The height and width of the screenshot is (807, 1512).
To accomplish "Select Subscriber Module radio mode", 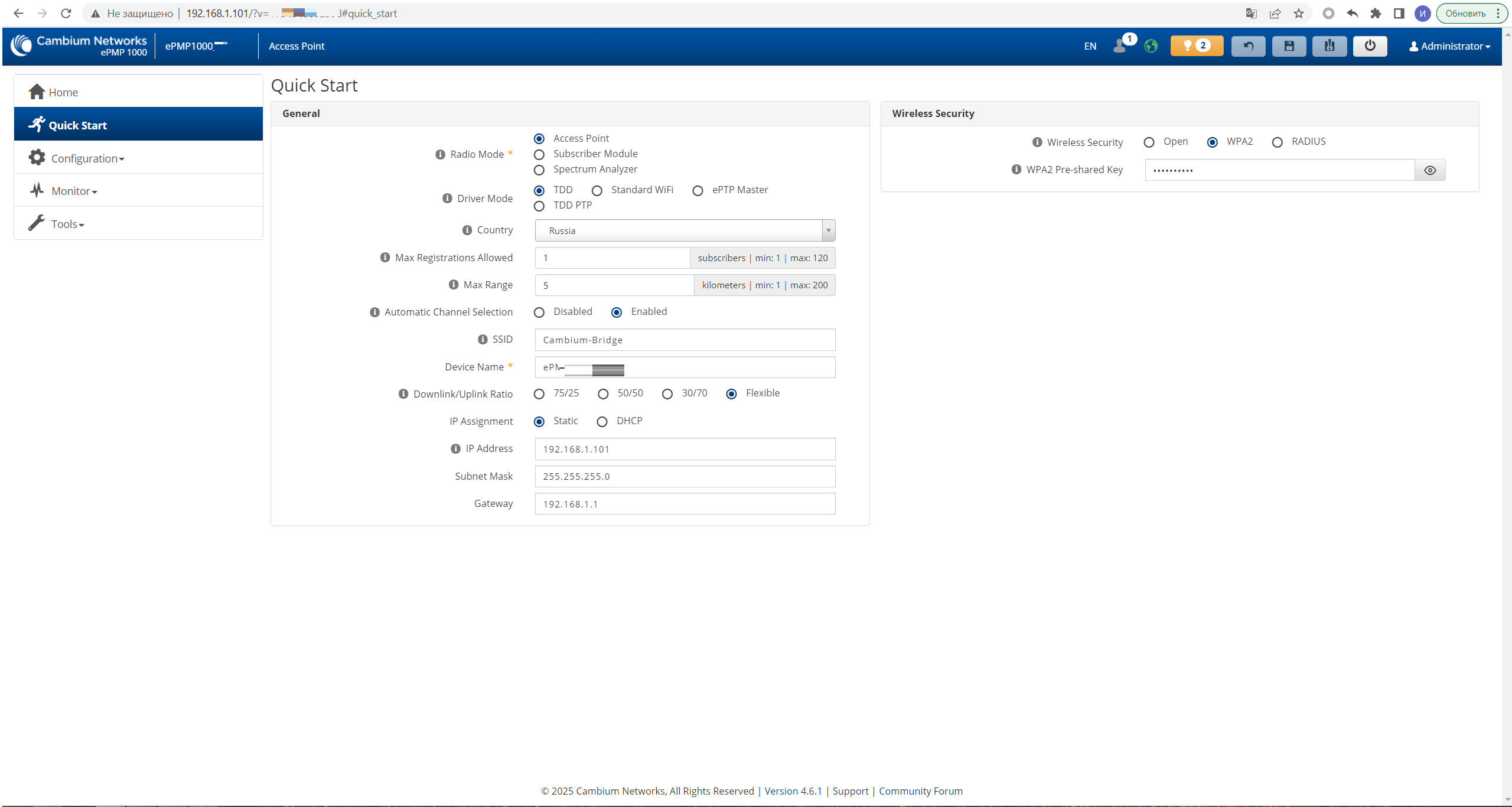I will (539, 154).
